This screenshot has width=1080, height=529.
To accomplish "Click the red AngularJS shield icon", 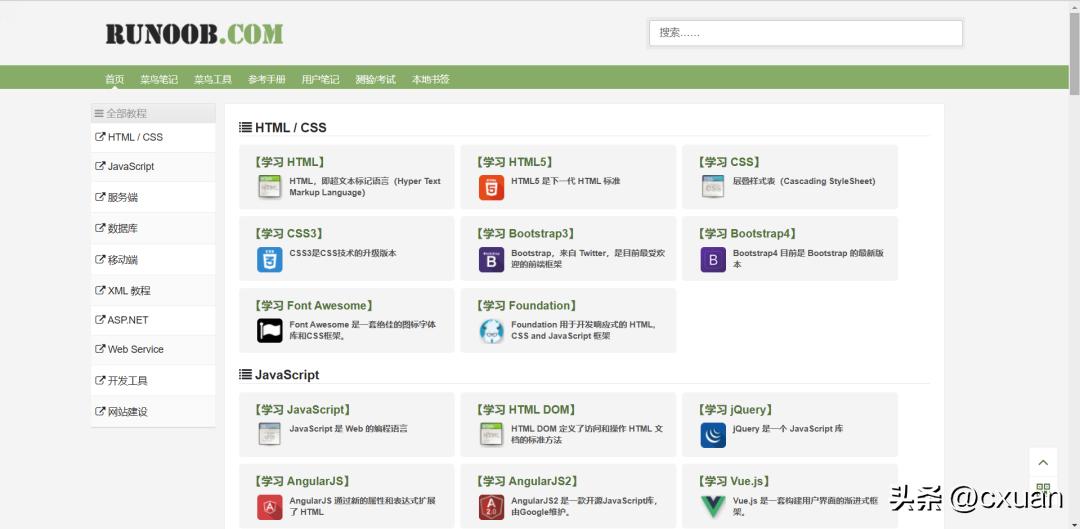I will coord(269,507).
